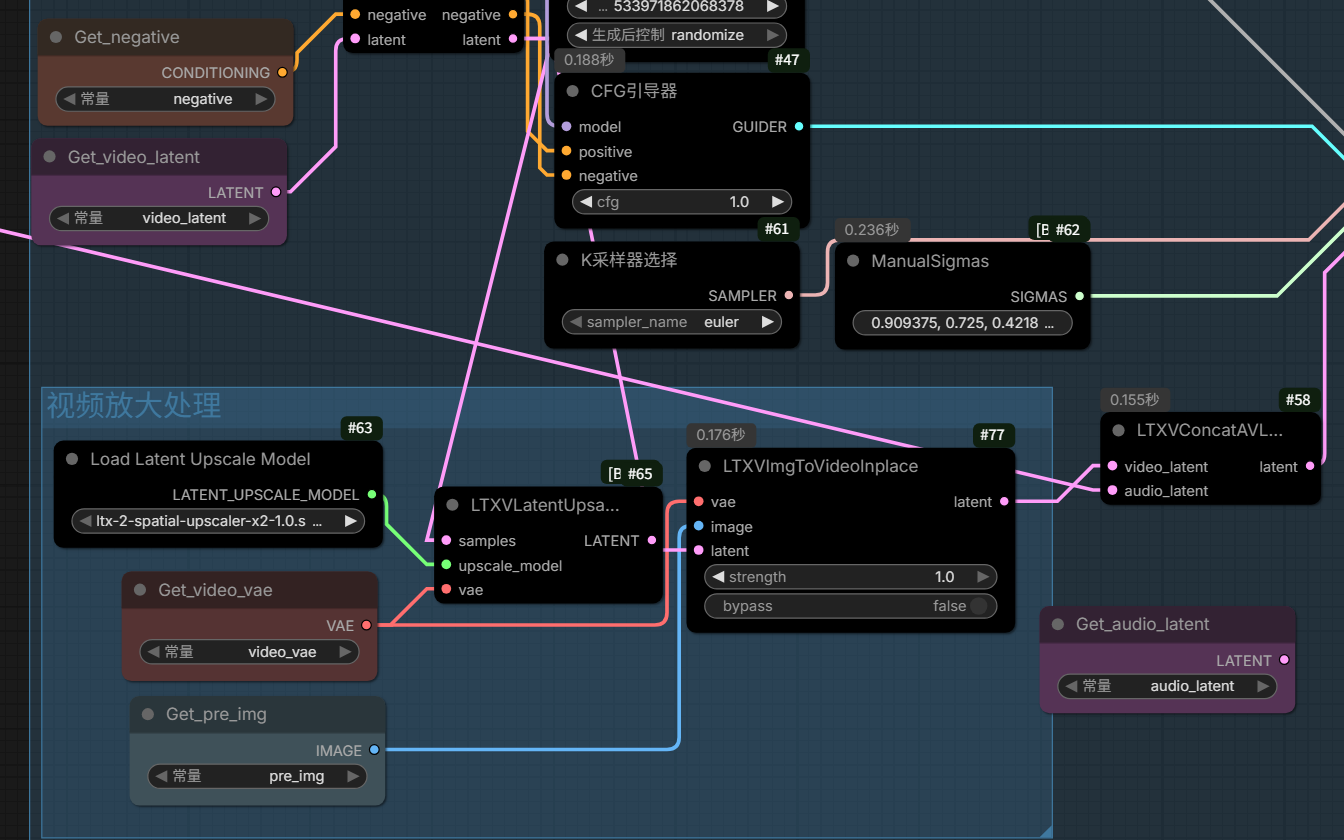Click the GUIDER output port on CFG引导器

coord(797,127)
